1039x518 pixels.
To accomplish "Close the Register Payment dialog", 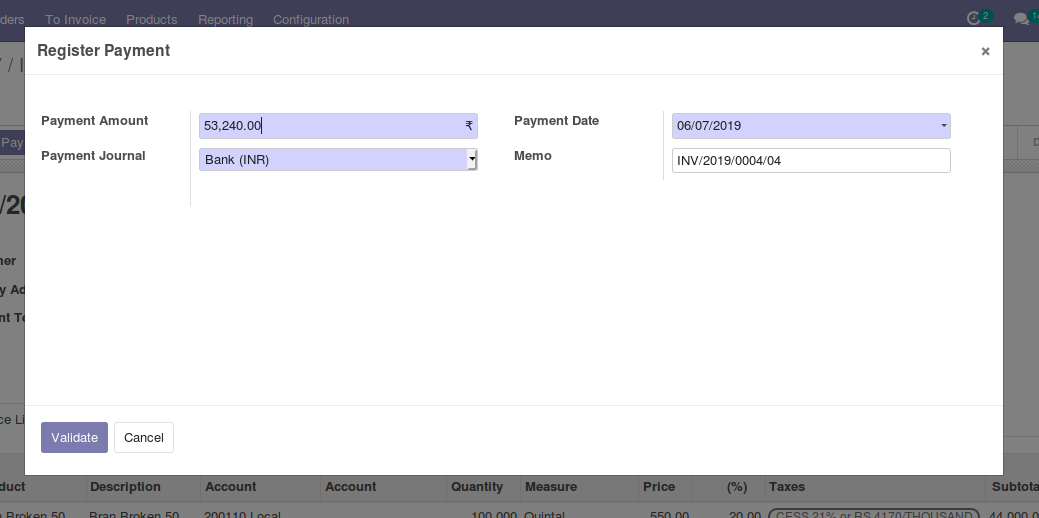I will pyautogui.click(x=985, y=51).
